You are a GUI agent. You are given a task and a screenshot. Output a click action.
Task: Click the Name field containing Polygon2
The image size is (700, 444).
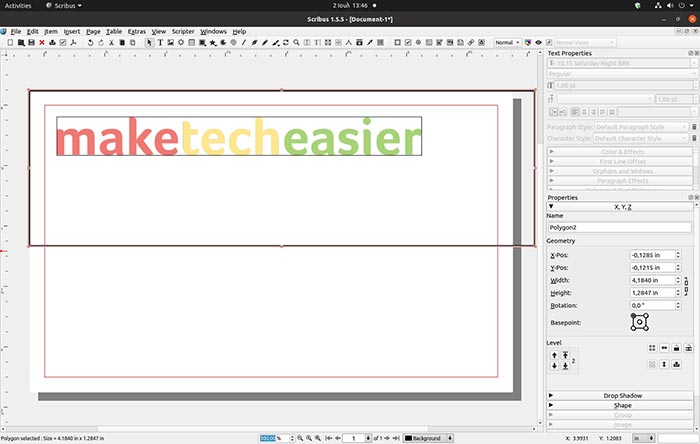pos(620,227)
